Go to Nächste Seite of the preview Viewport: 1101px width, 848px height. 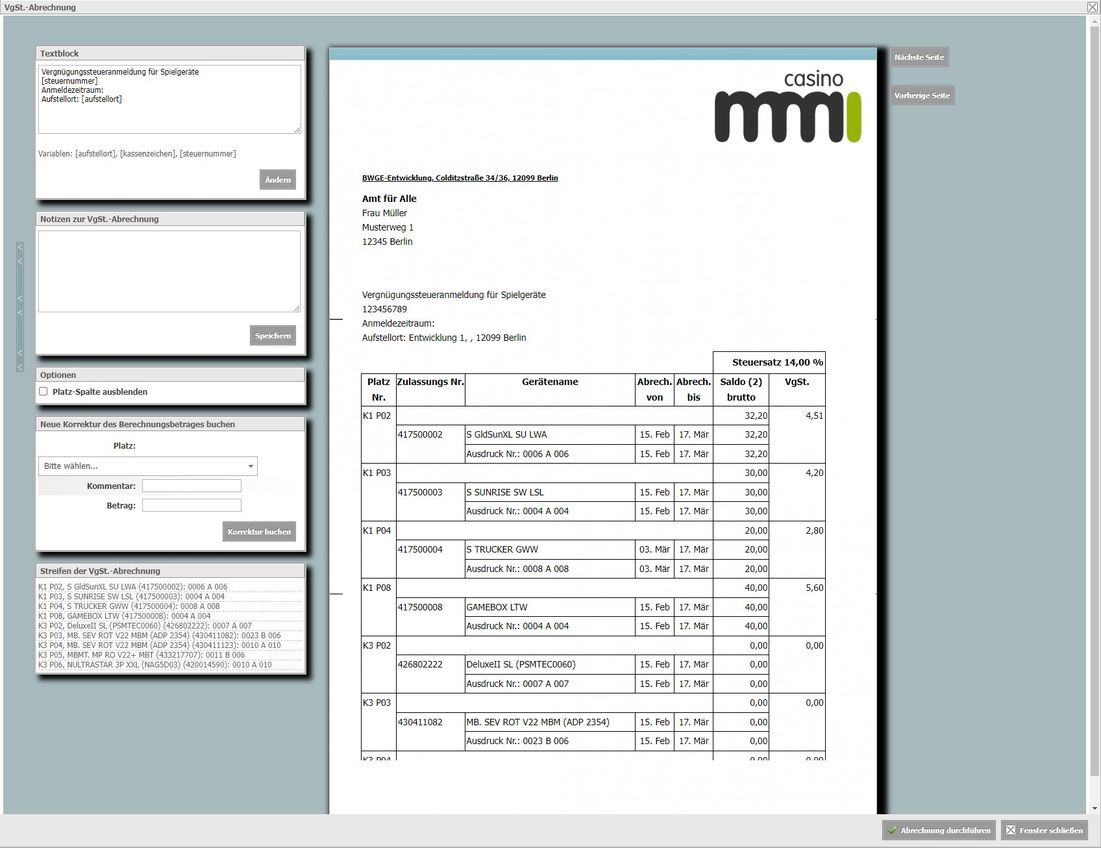[x=919, y=57]
